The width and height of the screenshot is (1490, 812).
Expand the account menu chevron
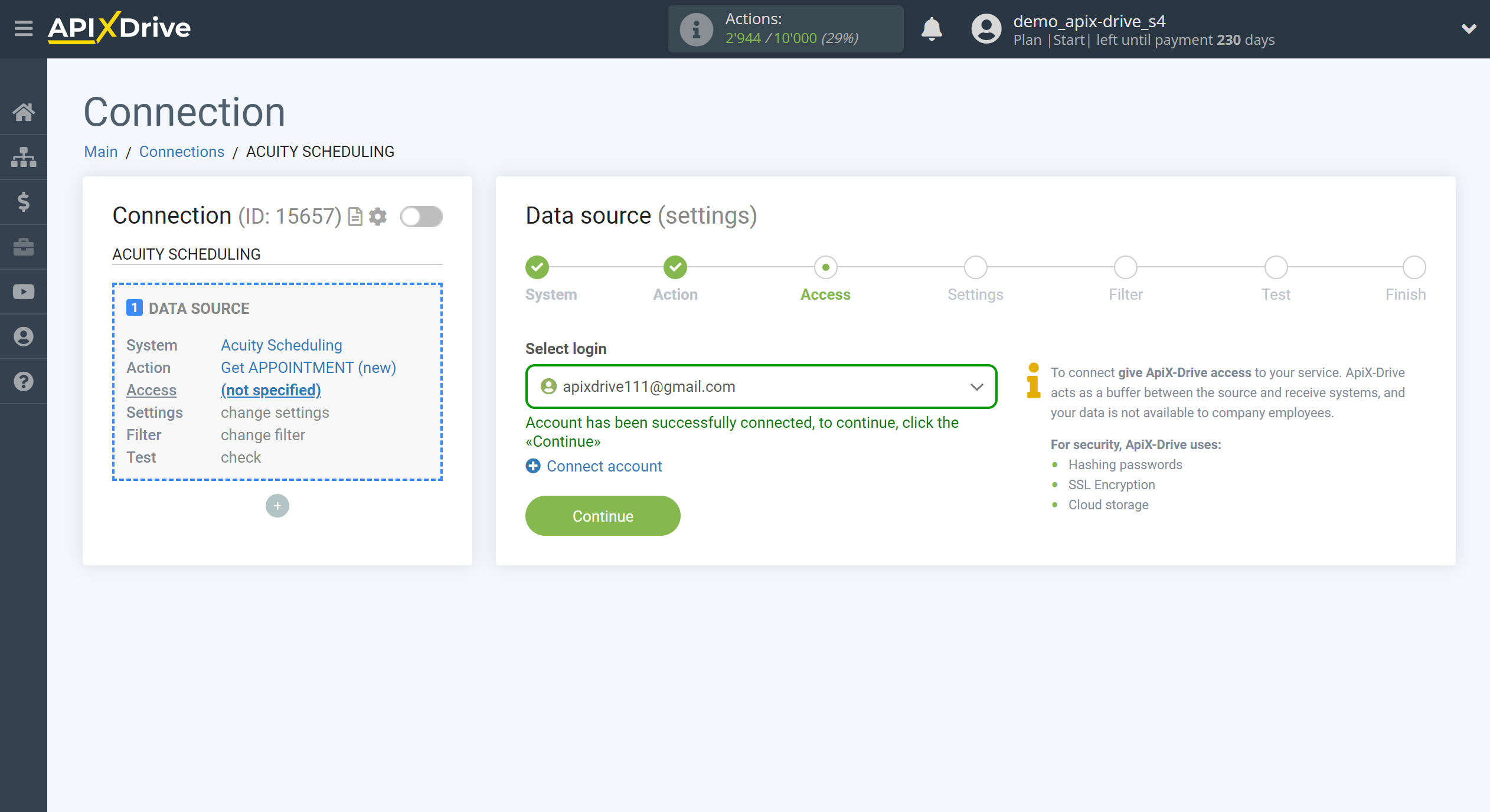1469,28
